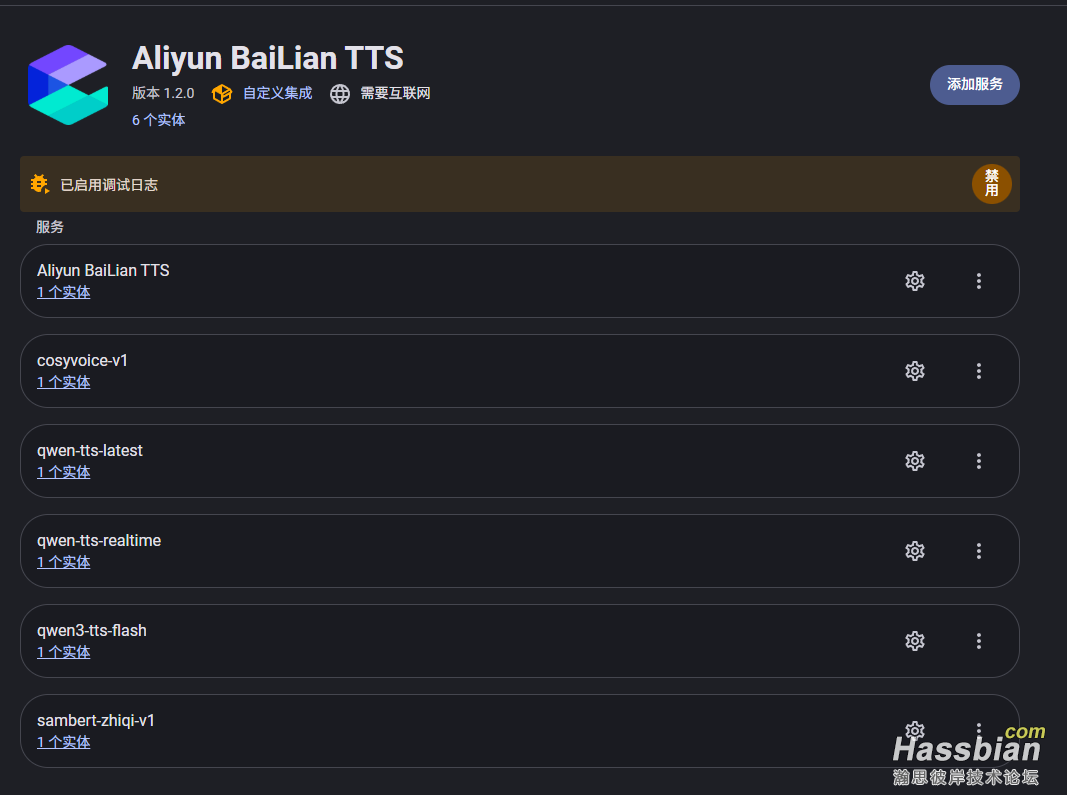Click the orange custom integration box icon
Screen dimensions: 1067x795
point(222,93)
